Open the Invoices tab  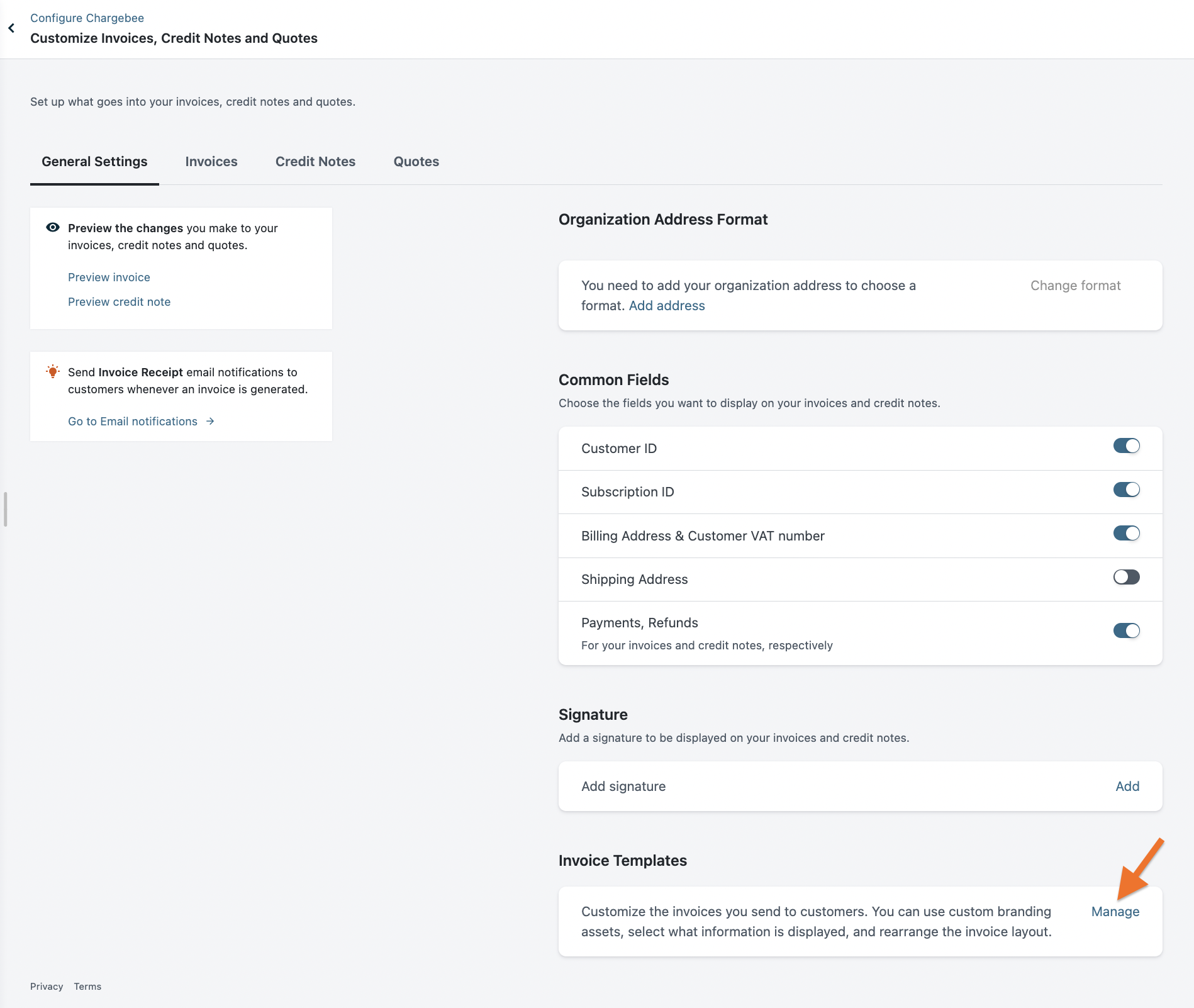pyautogui.click(x=211, y=162)
